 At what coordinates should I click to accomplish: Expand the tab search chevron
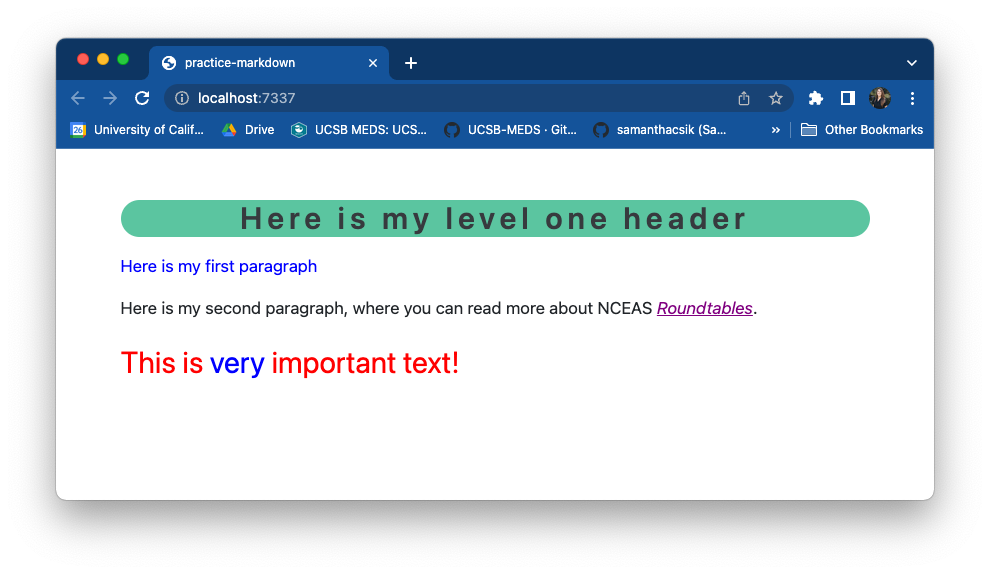pos(911,63)
